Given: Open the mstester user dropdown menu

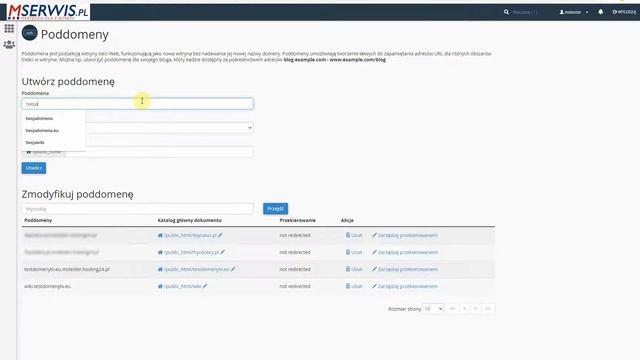Looking at the screenshot, I should (574, 12).
